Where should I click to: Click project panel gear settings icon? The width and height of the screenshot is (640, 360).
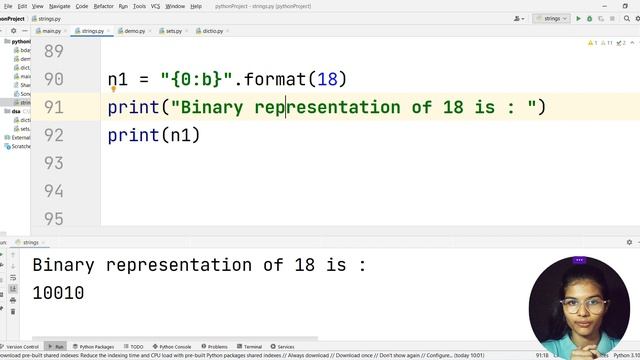[x=13, y=31]
